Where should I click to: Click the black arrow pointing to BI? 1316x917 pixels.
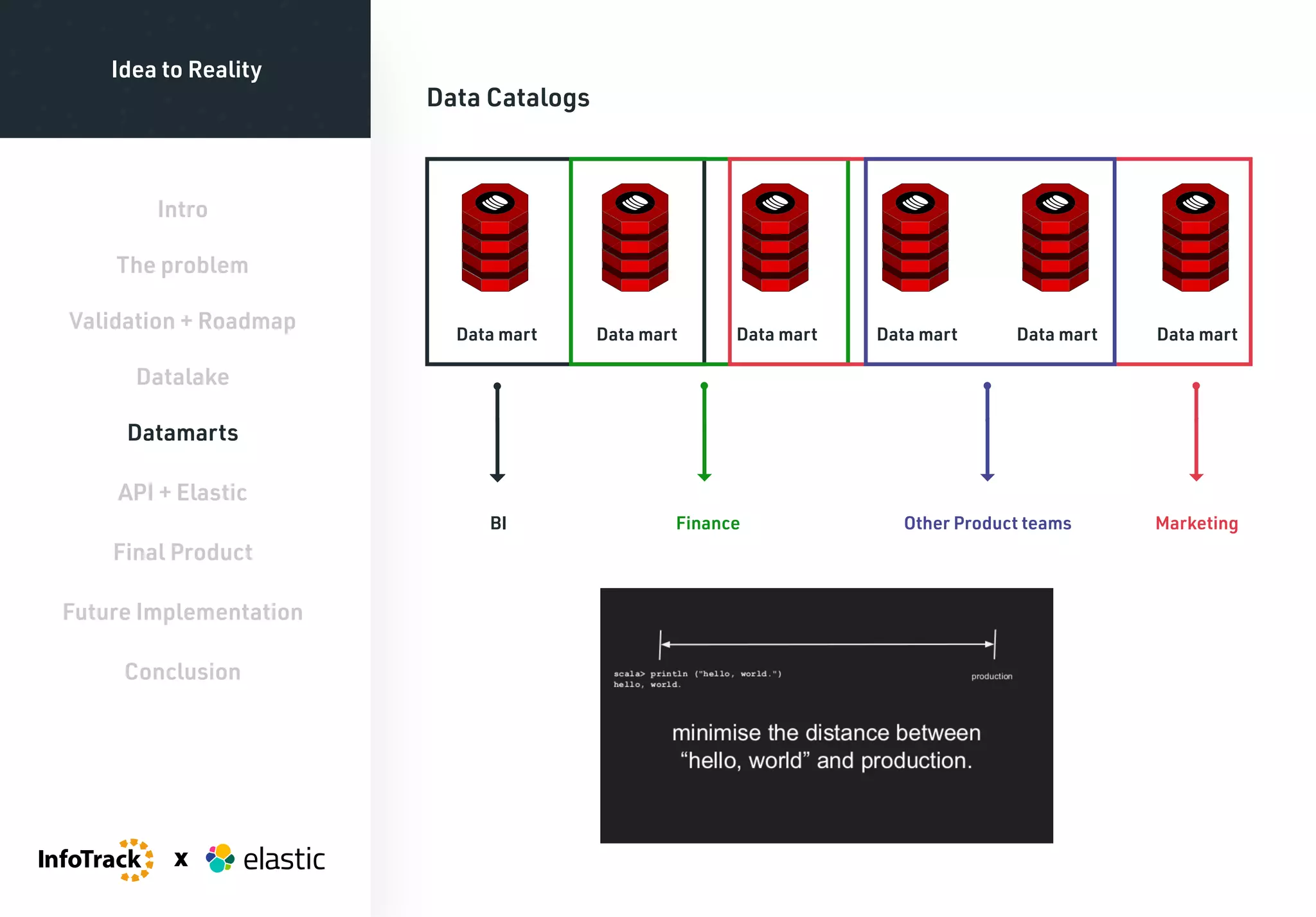(497, 432)
